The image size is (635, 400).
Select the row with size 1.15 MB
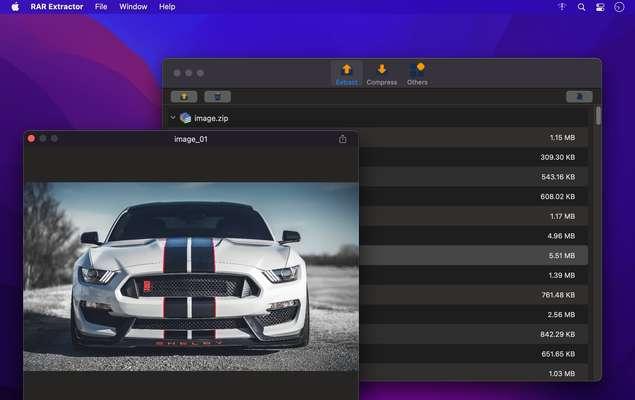coord(473,138)
